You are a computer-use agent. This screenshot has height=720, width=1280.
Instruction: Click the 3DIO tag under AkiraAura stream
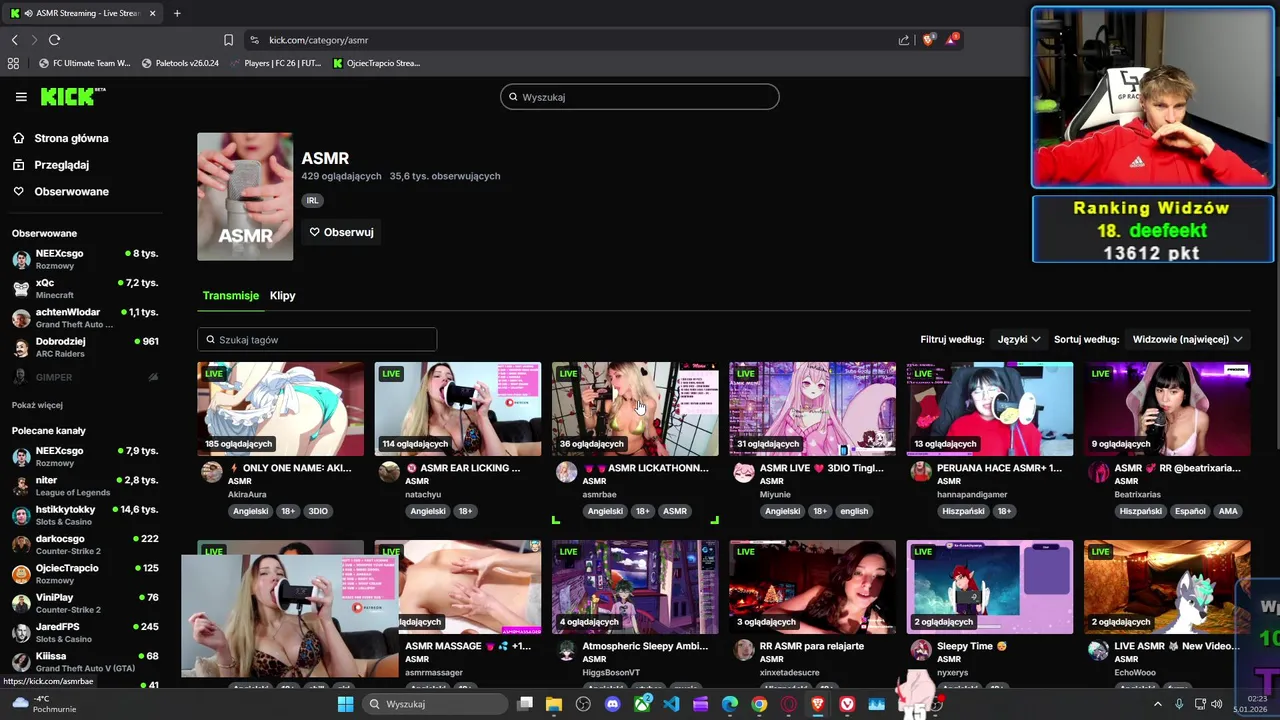(x=318, y=511)
